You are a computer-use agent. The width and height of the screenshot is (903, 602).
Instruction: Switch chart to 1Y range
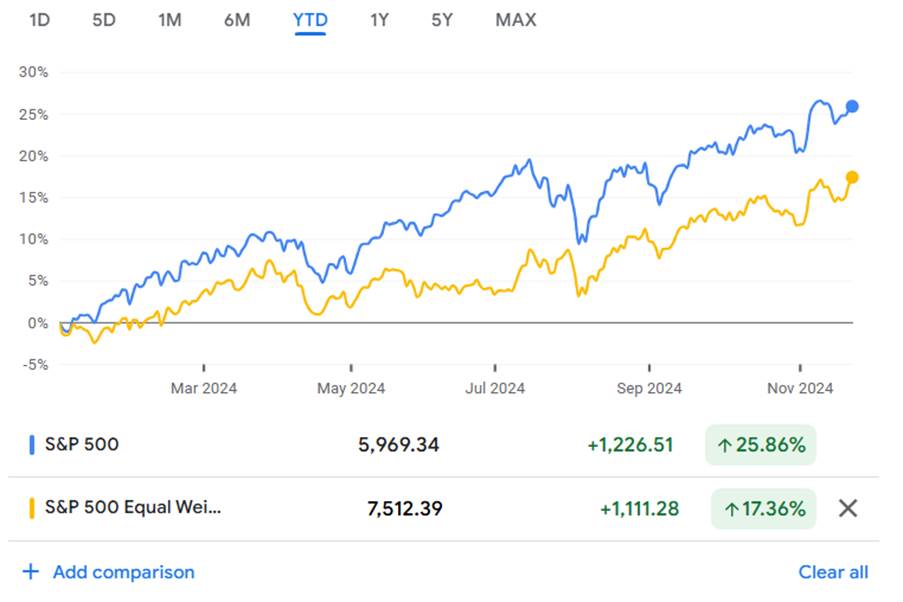coord(379,20)
